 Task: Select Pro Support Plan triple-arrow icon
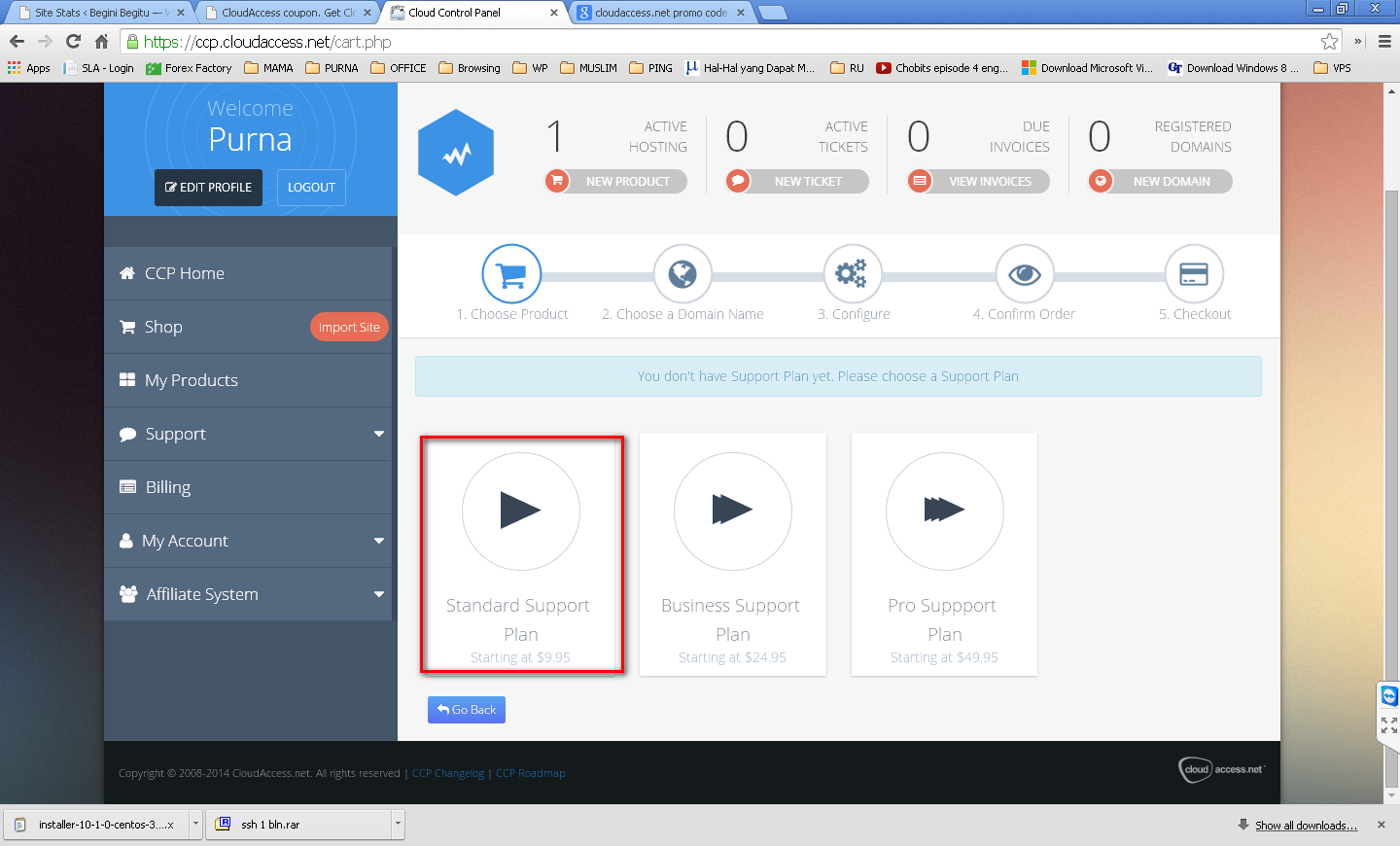(x=945, y=511)
